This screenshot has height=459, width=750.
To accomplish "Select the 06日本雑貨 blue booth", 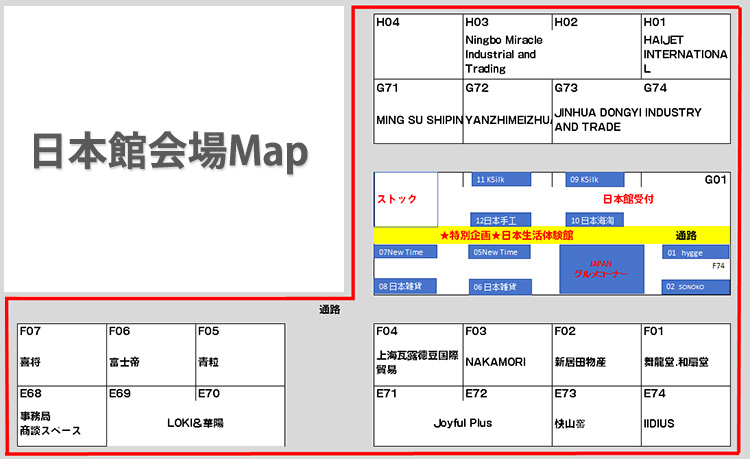I will tap(500, 287).
